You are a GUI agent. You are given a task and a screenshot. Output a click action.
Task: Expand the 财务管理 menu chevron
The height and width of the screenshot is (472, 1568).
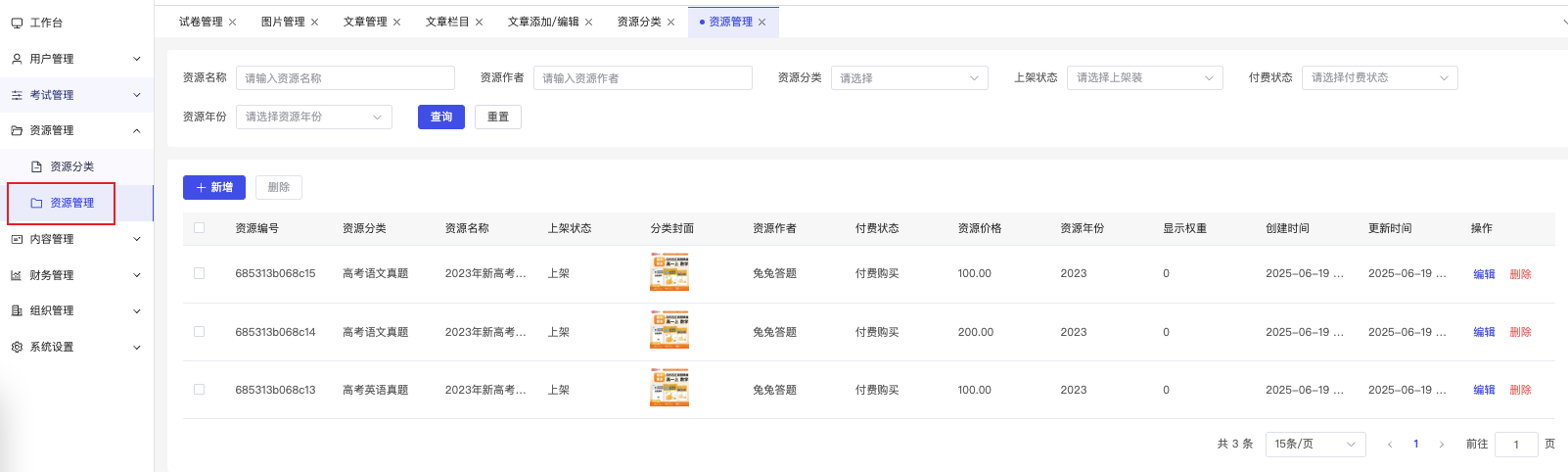[x=137, y=275]
